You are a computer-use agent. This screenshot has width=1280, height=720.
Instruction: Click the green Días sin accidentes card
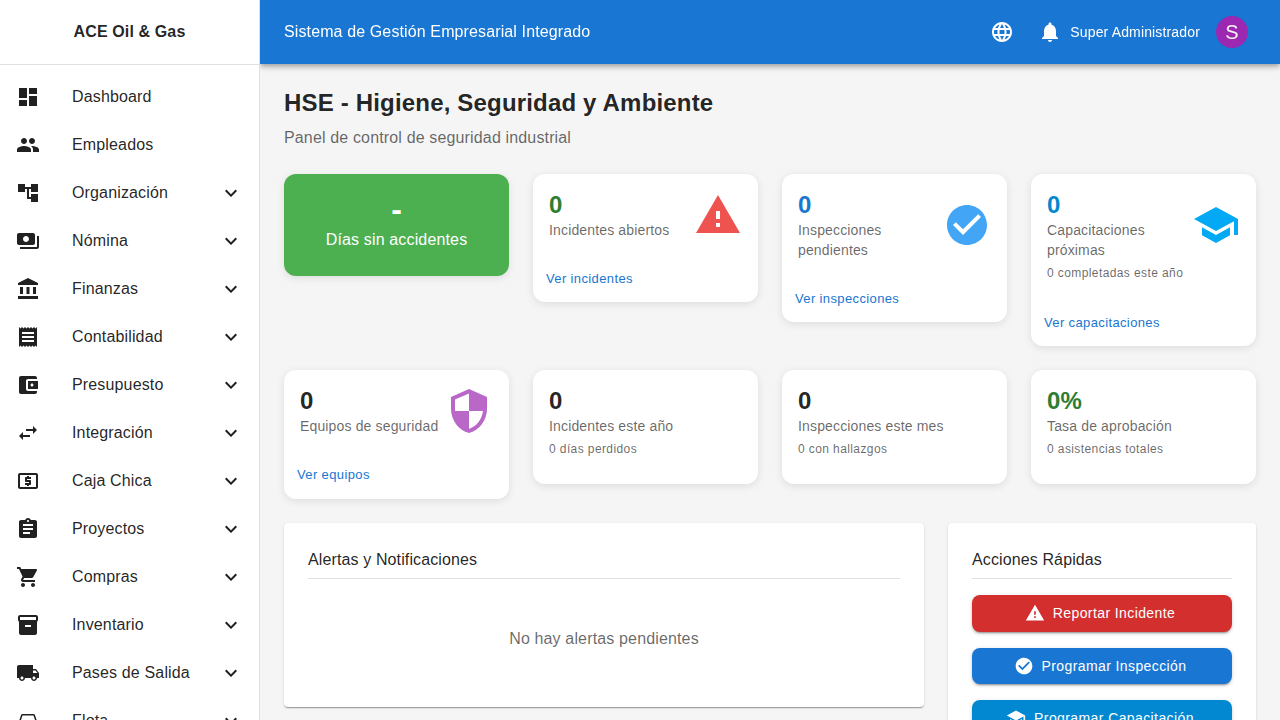(396, 224)
